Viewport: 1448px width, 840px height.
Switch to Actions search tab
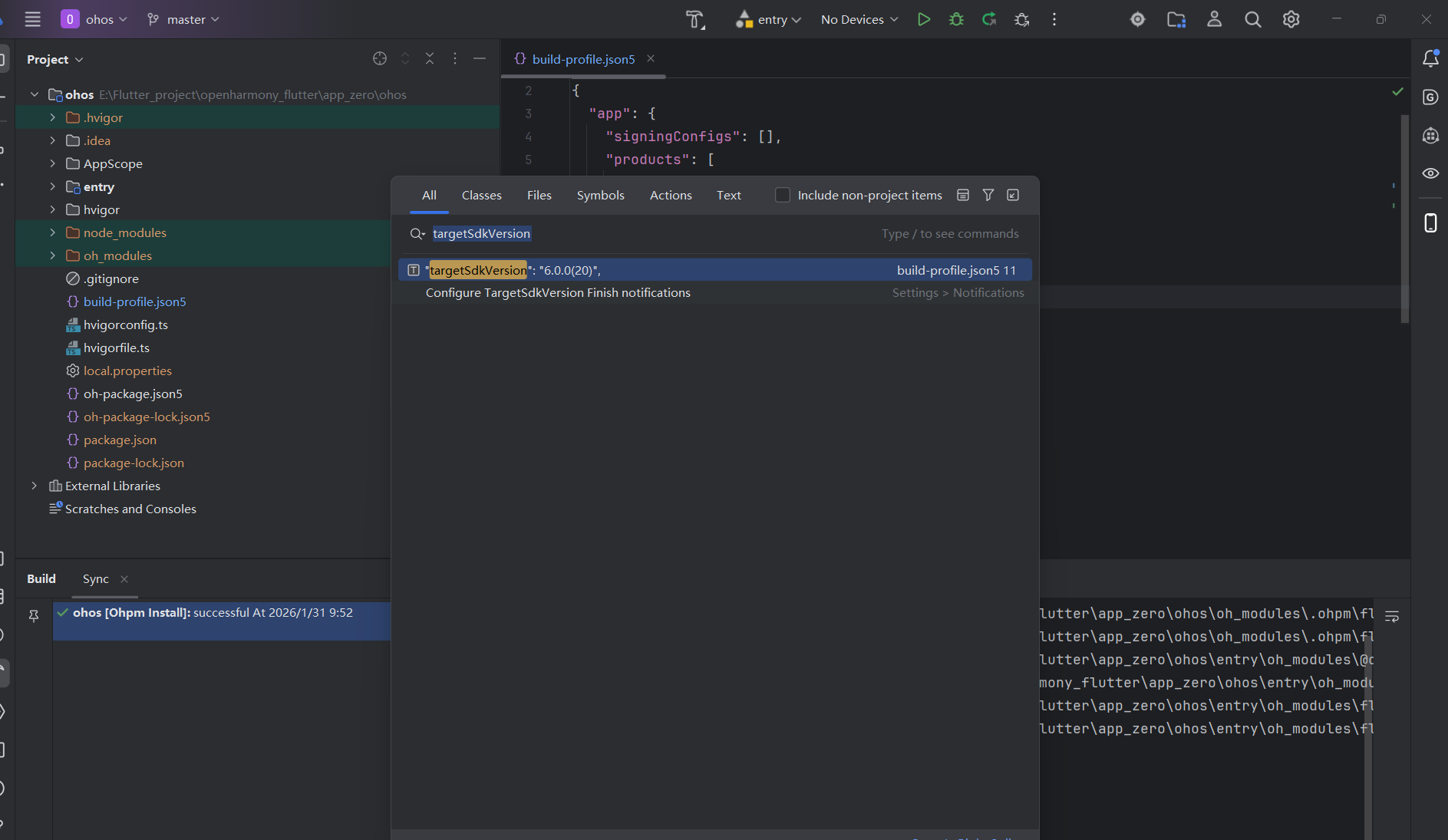click(x=671, y=195)
